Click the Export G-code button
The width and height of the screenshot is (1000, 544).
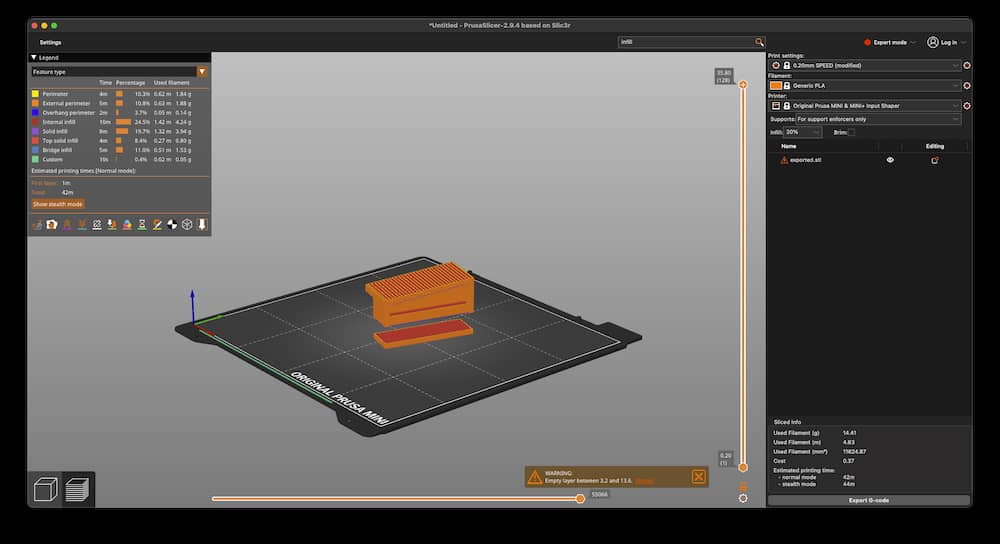868,500
